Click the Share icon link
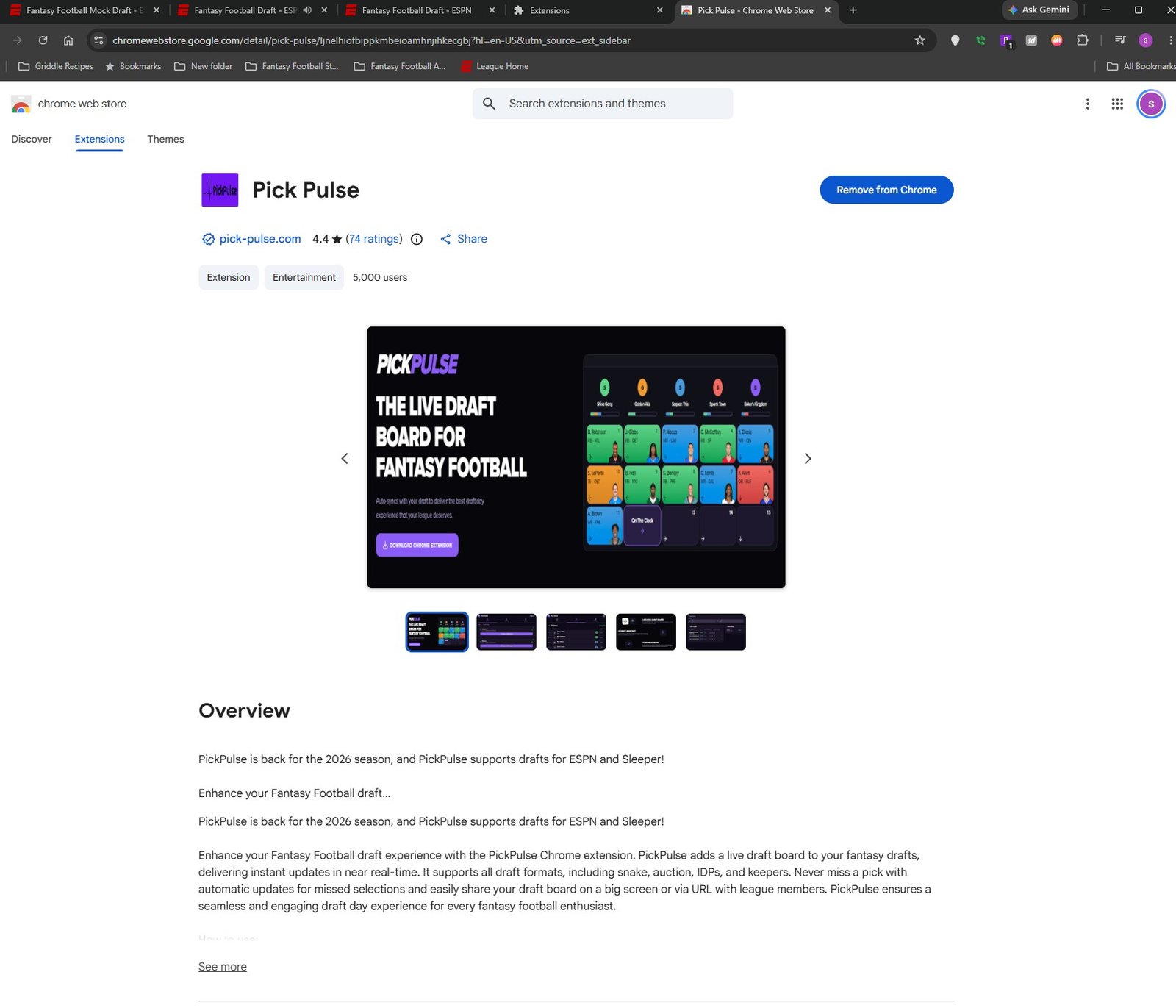 point(464,239)
